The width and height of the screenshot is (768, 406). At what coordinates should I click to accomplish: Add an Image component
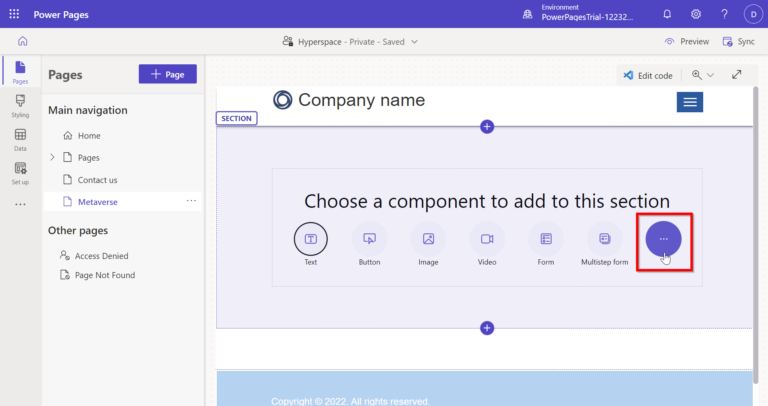coord(428,244)
